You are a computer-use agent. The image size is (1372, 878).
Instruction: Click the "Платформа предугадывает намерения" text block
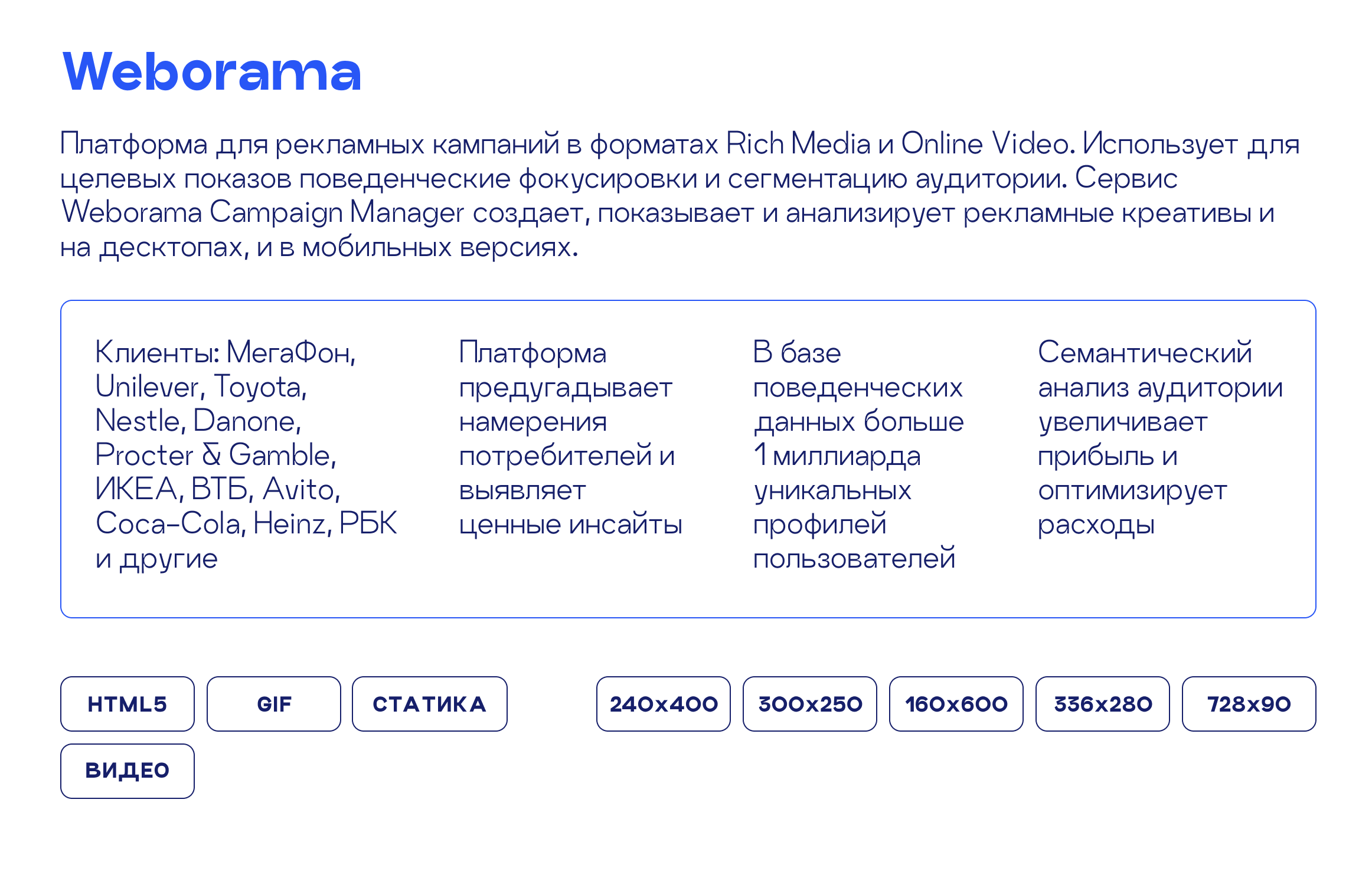[570, 438]
